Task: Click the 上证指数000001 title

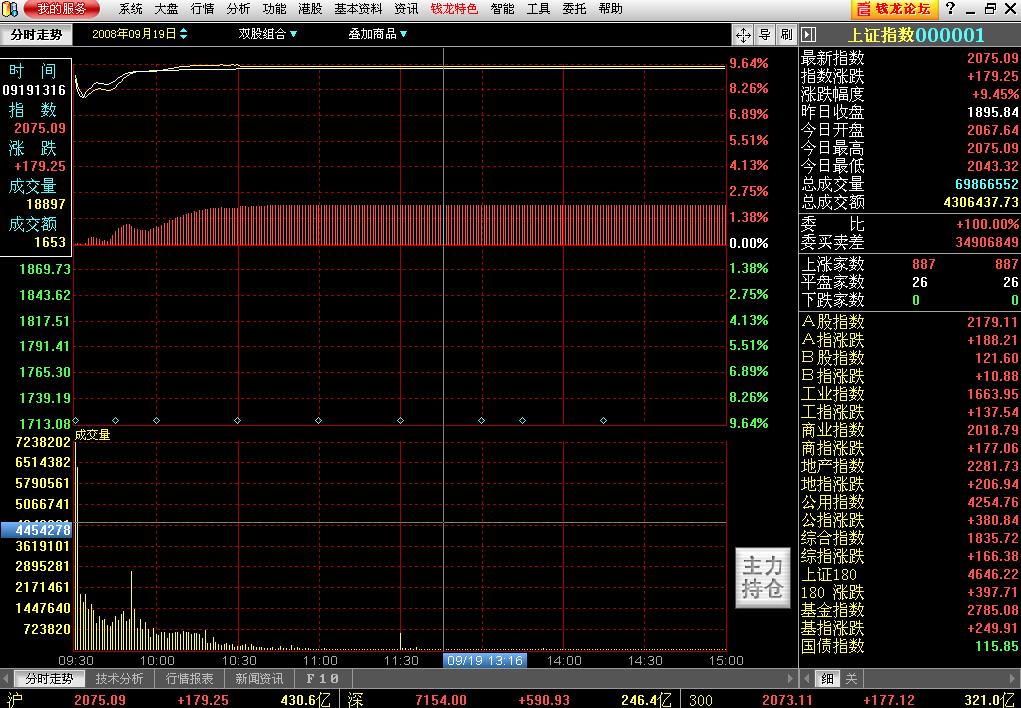Action: (x=916, y=35)
